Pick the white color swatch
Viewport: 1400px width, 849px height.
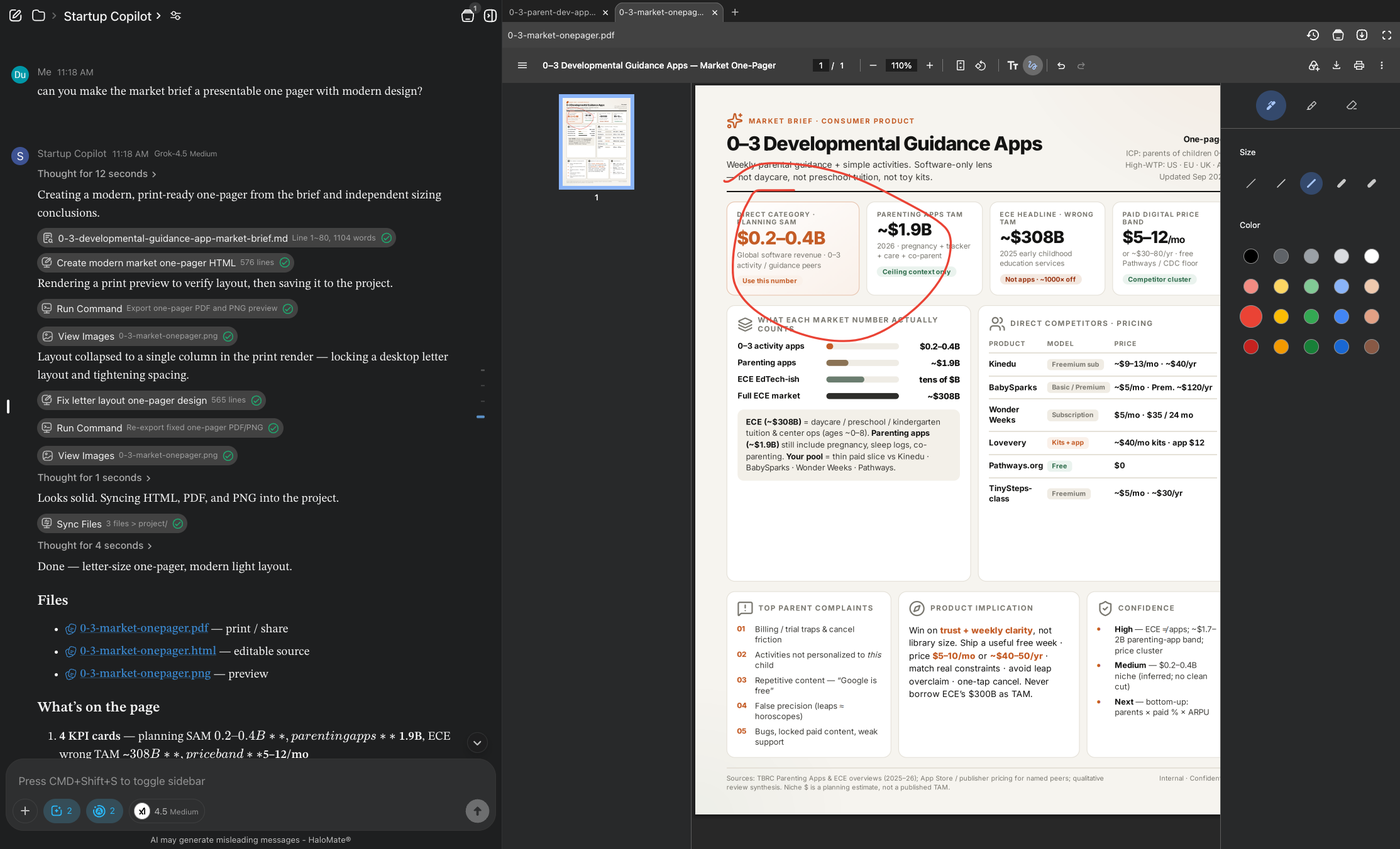click(x=1371, y=256)
